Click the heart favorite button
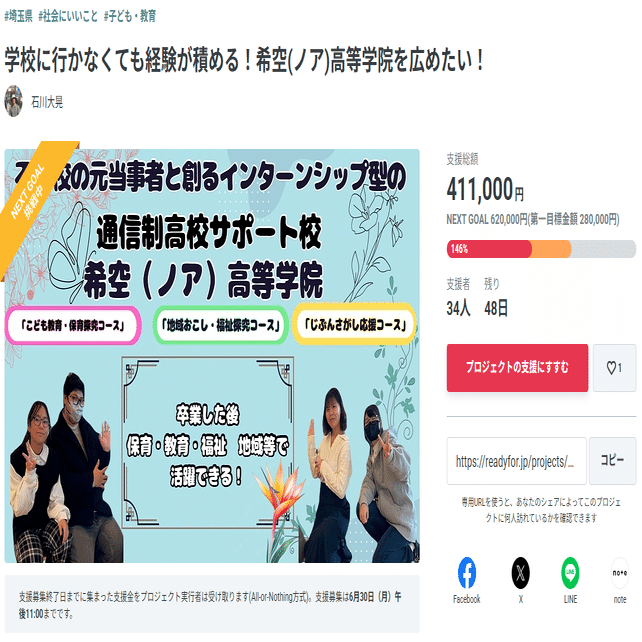Screen dimensions: 642x642 coord(614,368)
